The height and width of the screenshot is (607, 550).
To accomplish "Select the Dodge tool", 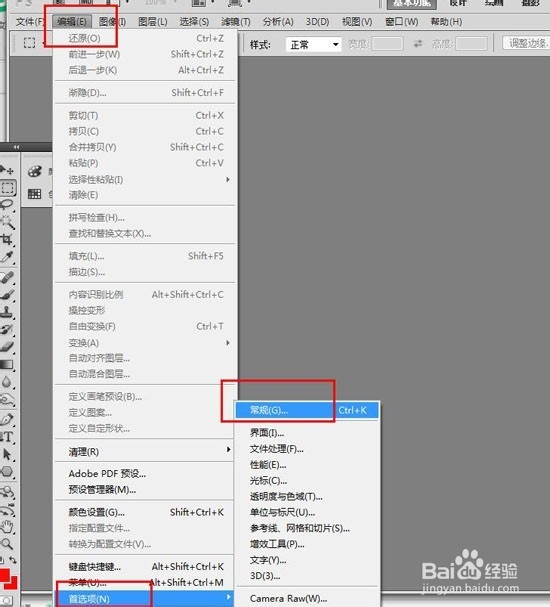I will (7, 399).
